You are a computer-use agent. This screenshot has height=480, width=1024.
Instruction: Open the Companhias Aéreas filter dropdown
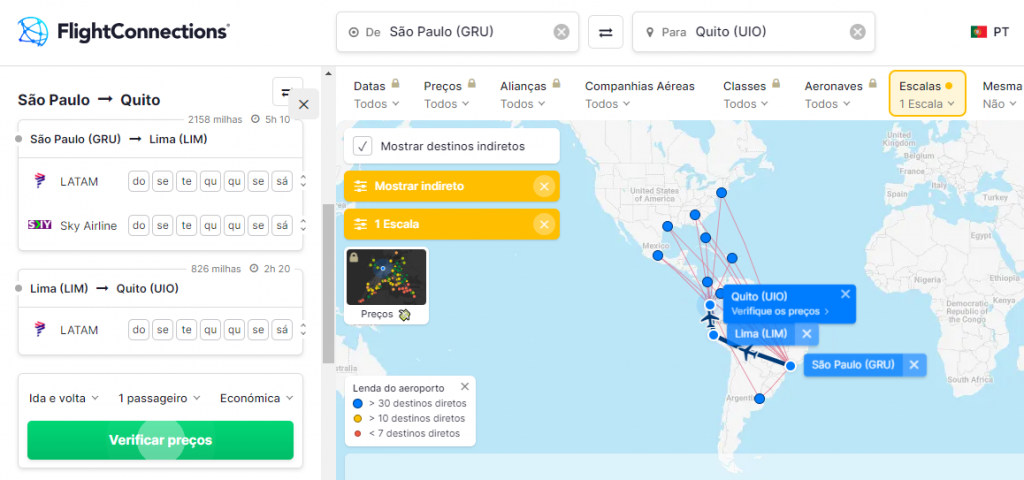[x=640, y=95]
